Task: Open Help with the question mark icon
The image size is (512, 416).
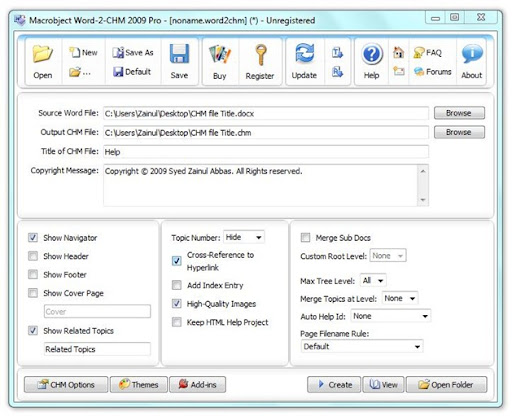Action: (372, 62)
